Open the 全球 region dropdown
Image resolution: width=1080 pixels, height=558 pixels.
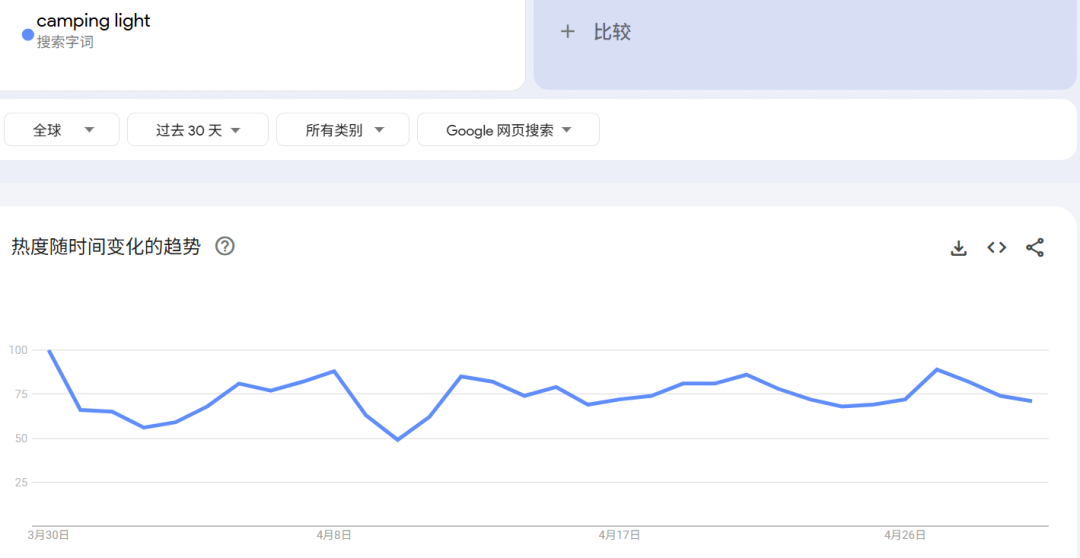[62, 130]
